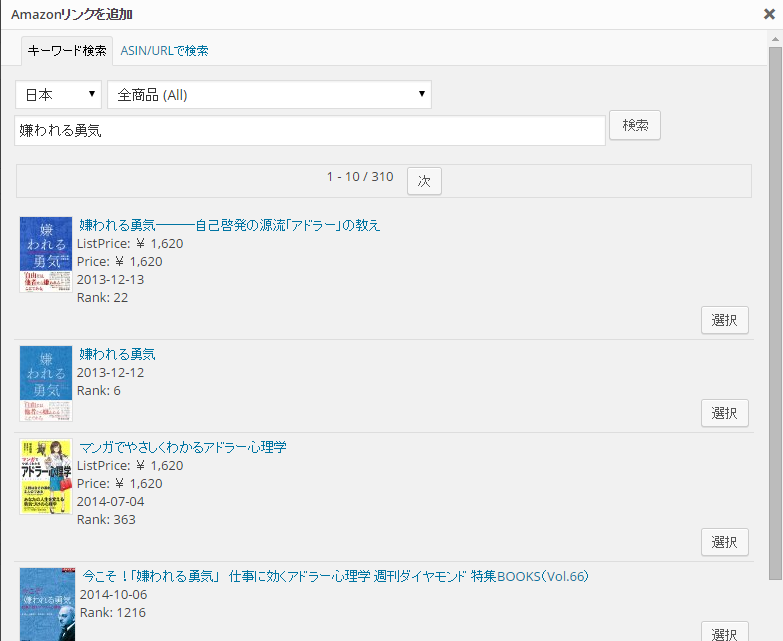The height and width of the screenshot is (641, 783).
Task: Click the 週刊ダイヤモンド book cover thumbnail
Action: pos(47,604)
